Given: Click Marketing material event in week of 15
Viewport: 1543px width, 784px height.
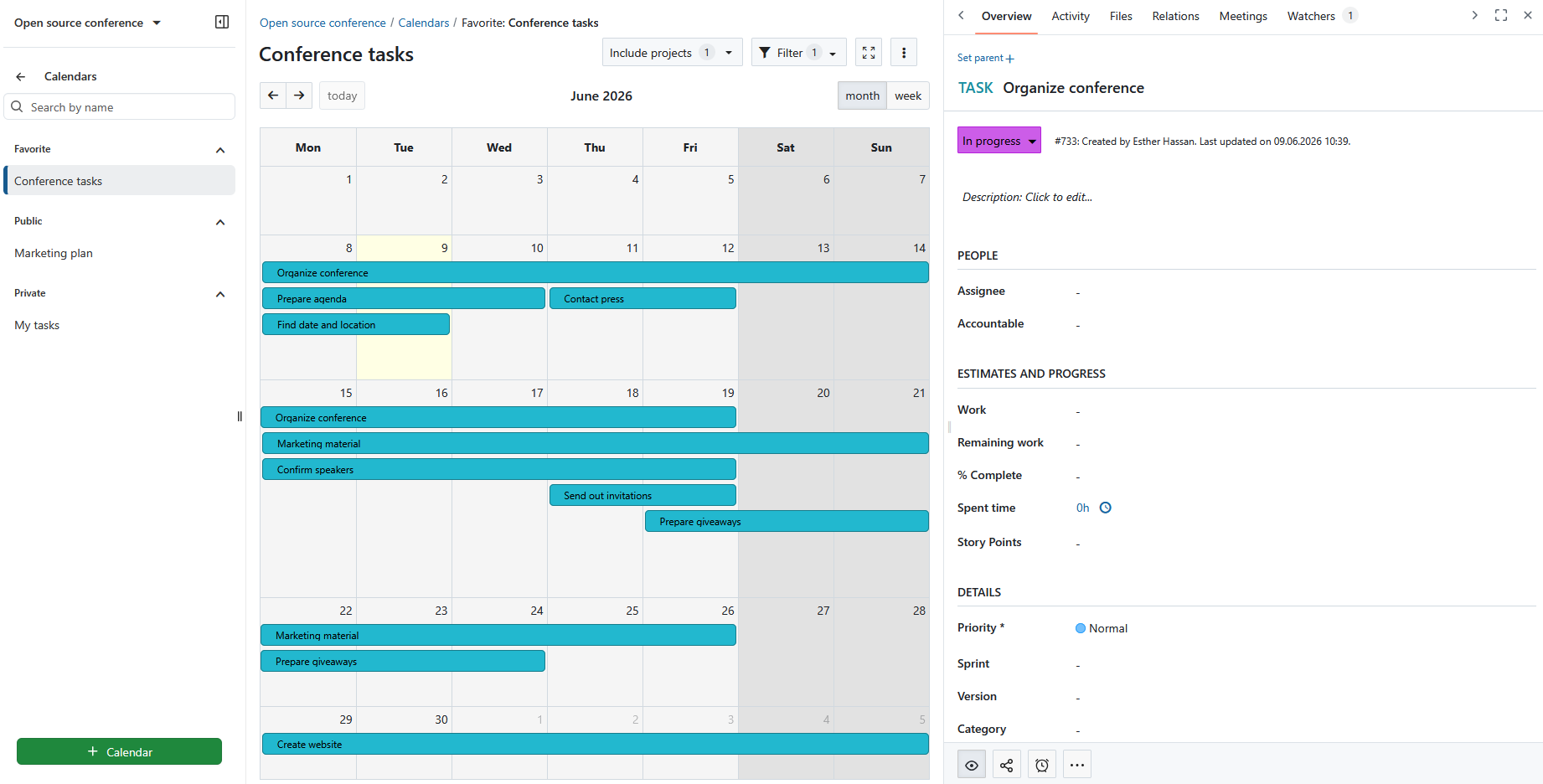Looking at the screenshot, I should point(595,443).
